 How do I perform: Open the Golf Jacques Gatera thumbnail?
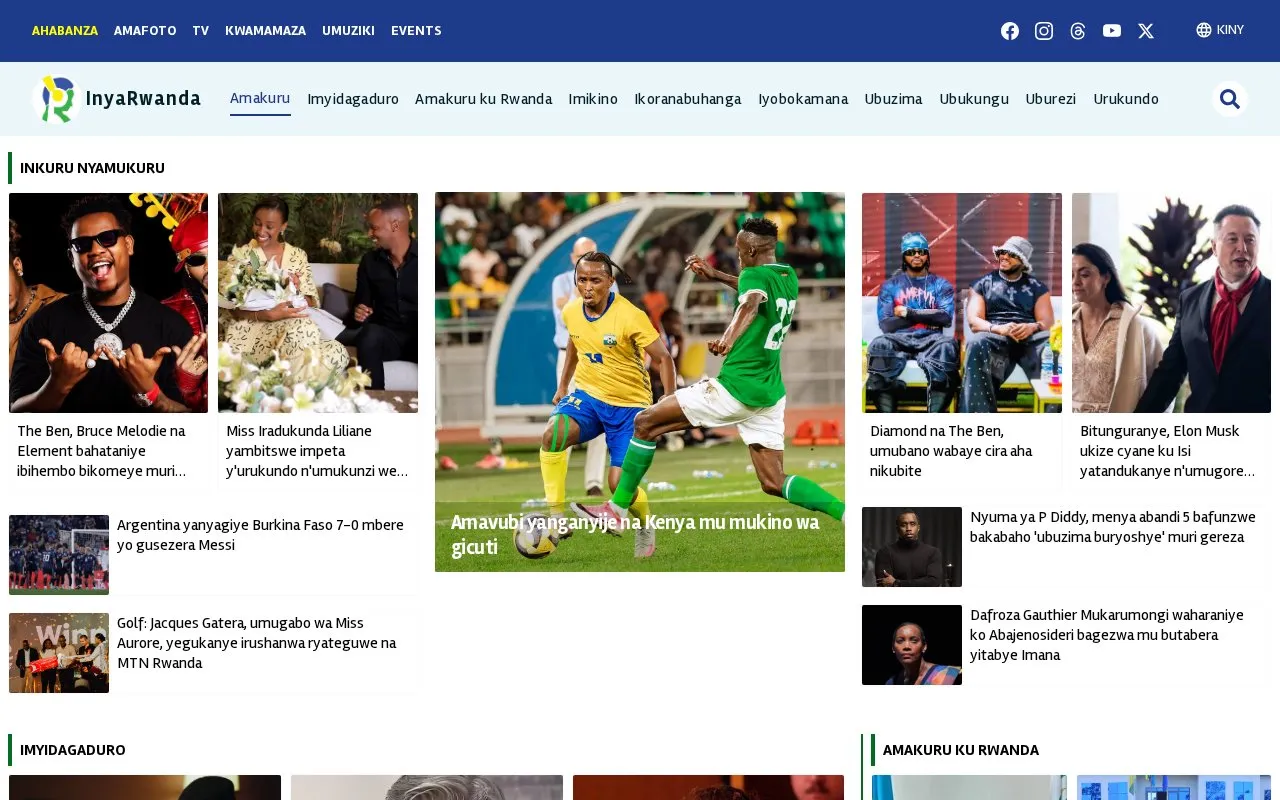coord(59,653)
